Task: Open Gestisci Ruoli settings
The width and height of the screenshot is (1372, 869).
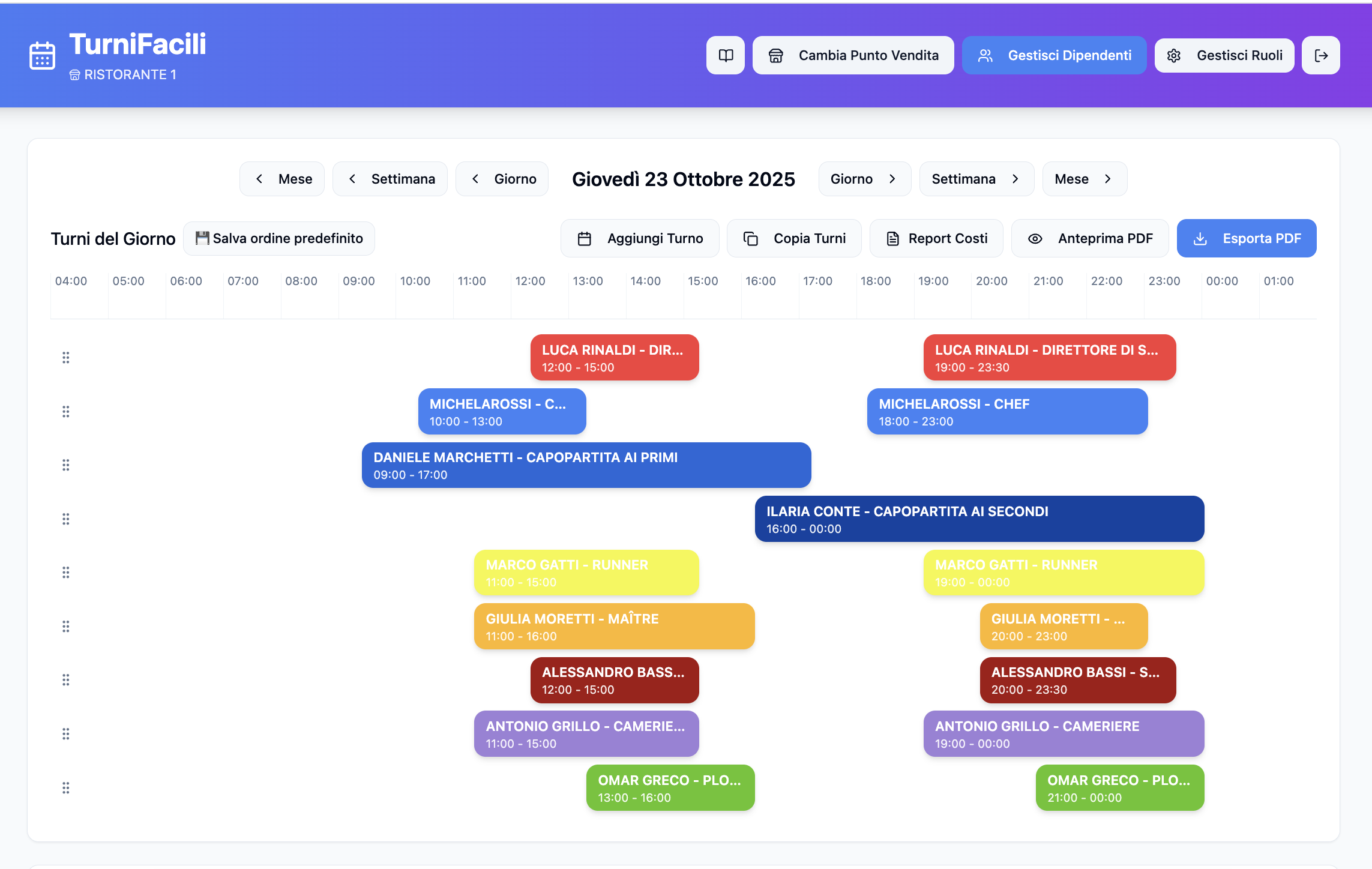Action: (x=1224, y=55)
